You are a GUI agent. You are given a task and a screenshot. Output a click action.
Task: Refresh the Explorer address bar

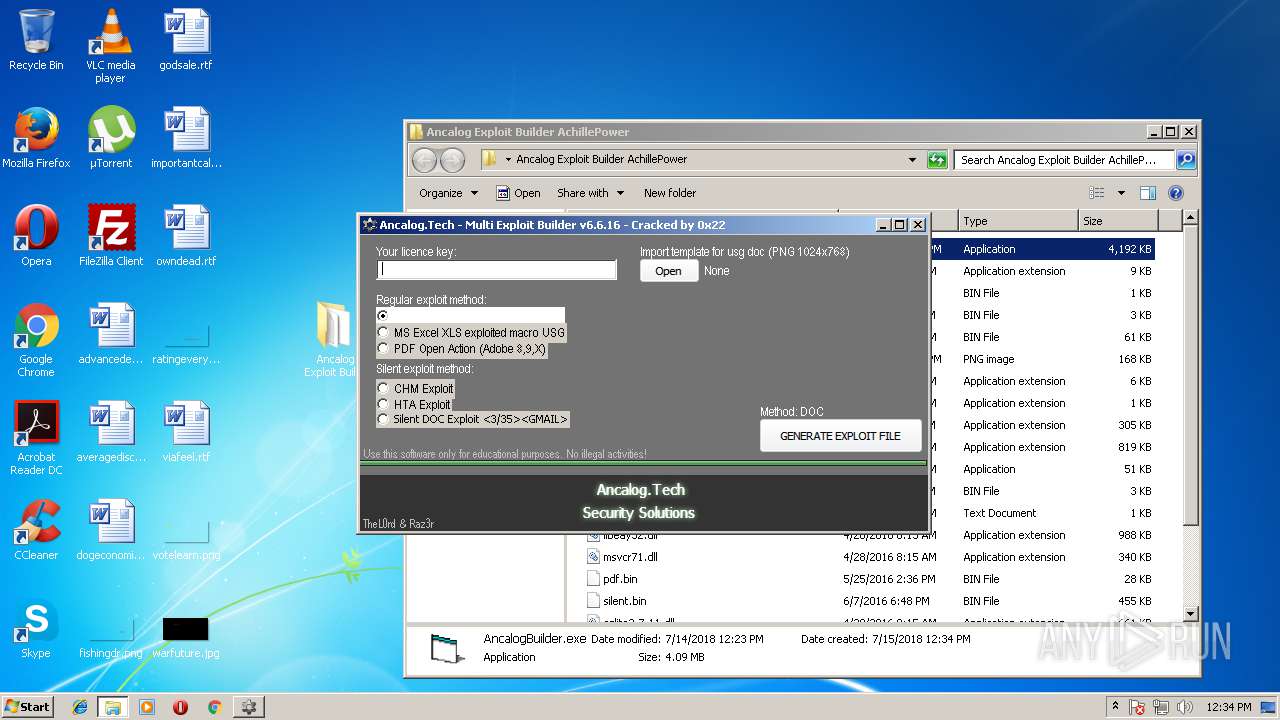(937, 160)
